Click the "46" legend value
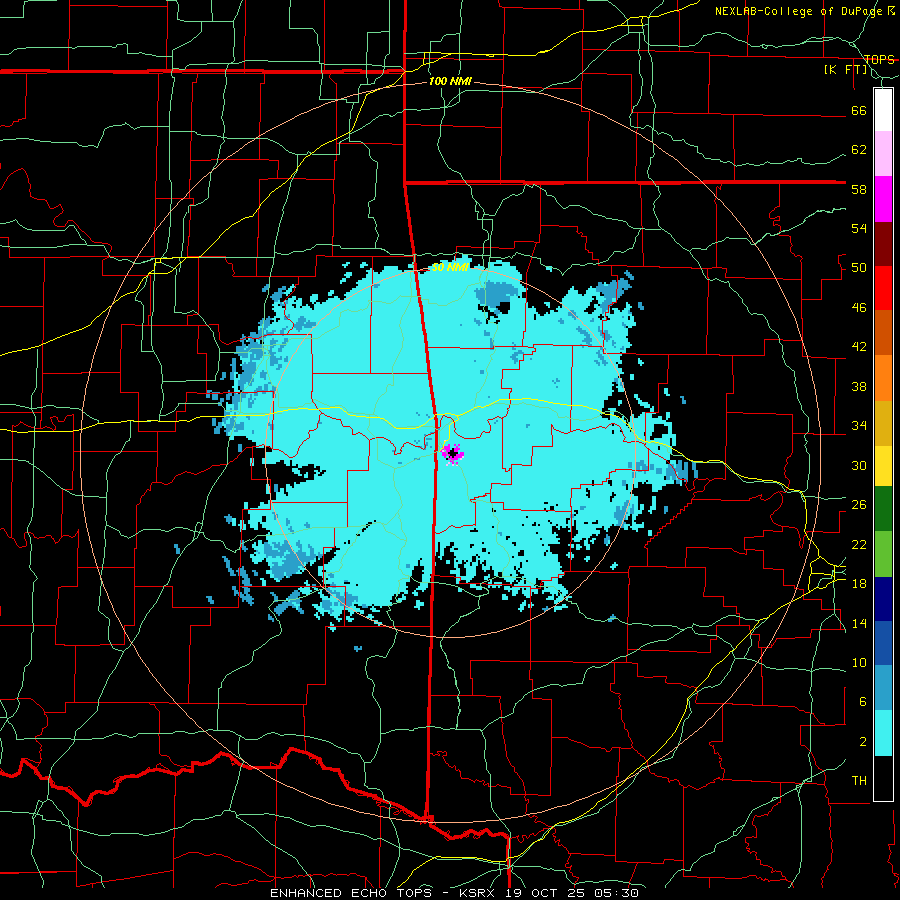 point(859,308)
